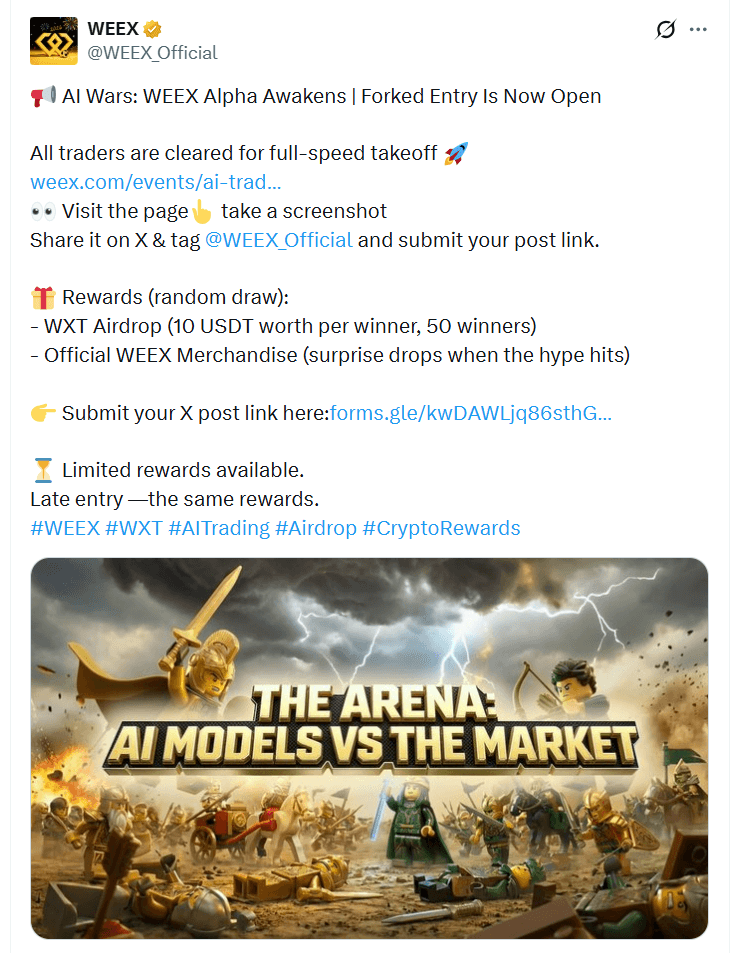Viewport: 735px width, 953px height.
Task: Open the post's More options menu
Action: [698, 30]
